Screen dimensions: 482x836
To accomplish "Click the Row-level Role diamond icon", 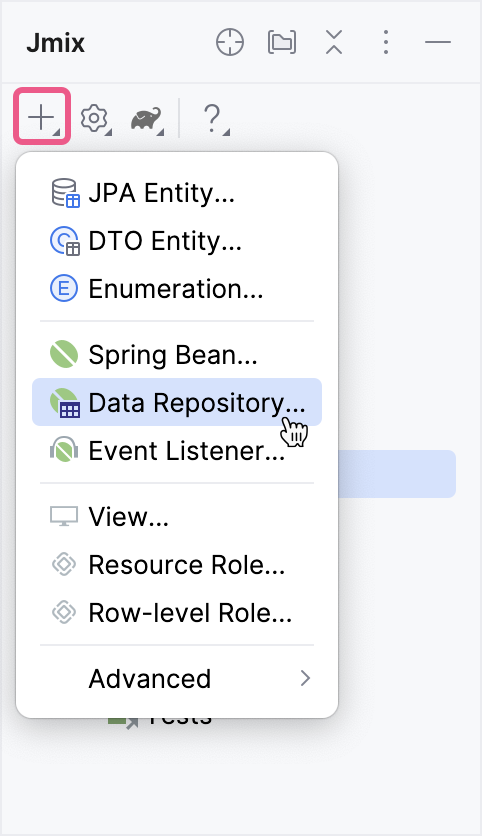I will click(64, 613).
